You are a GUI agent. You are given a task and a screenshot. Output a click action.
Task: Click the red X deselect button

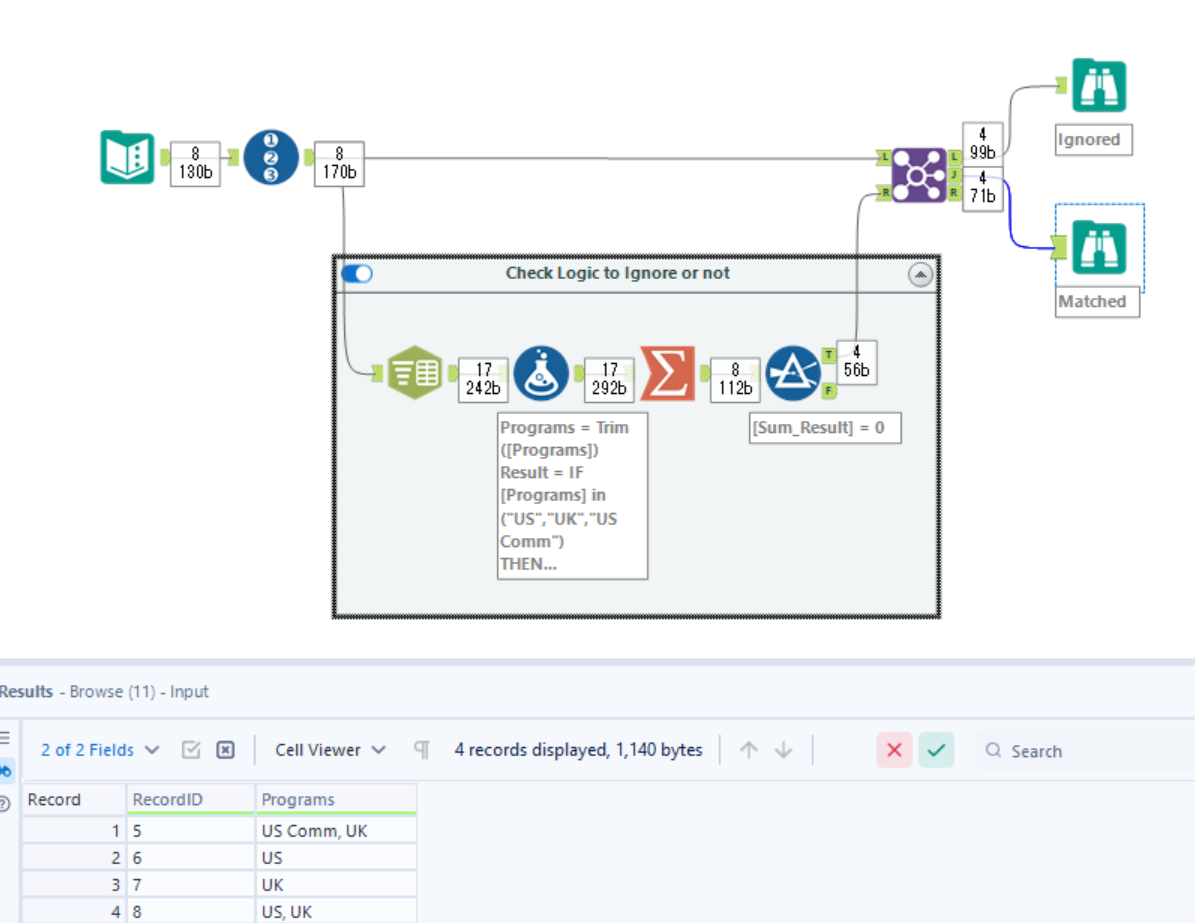point(895,750)
